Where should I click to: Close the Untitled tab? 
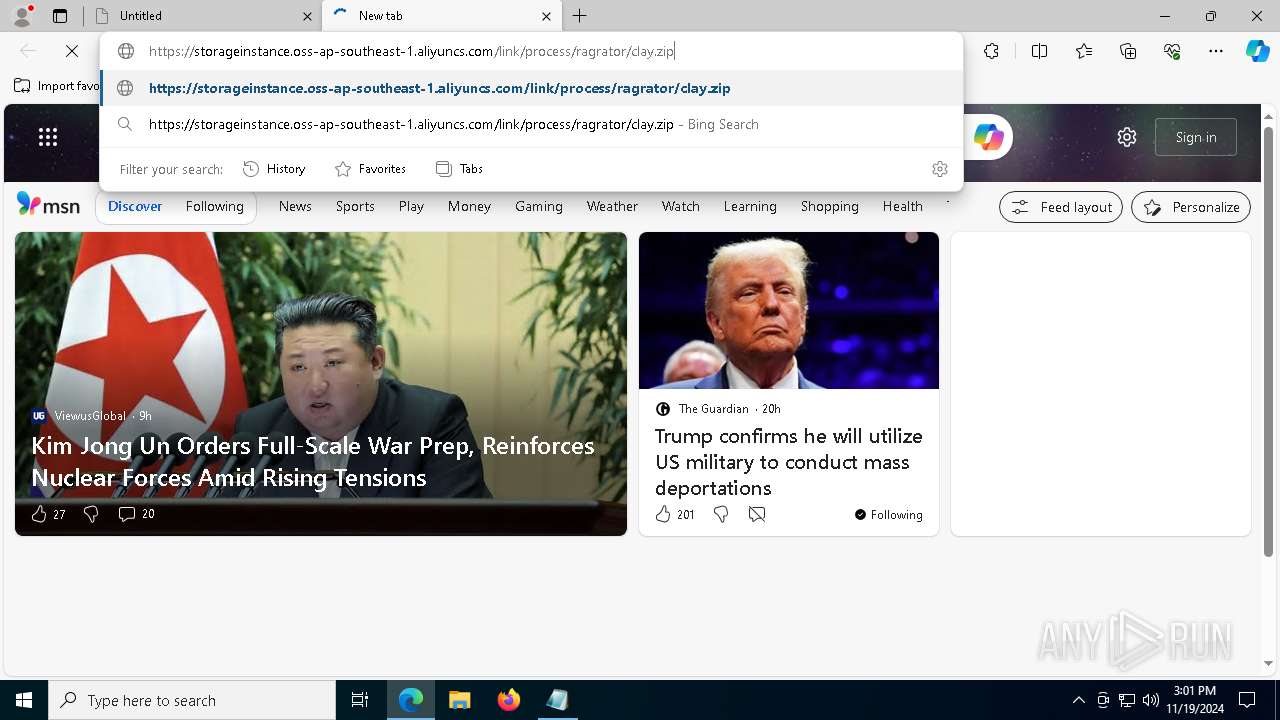click(307, 16)
